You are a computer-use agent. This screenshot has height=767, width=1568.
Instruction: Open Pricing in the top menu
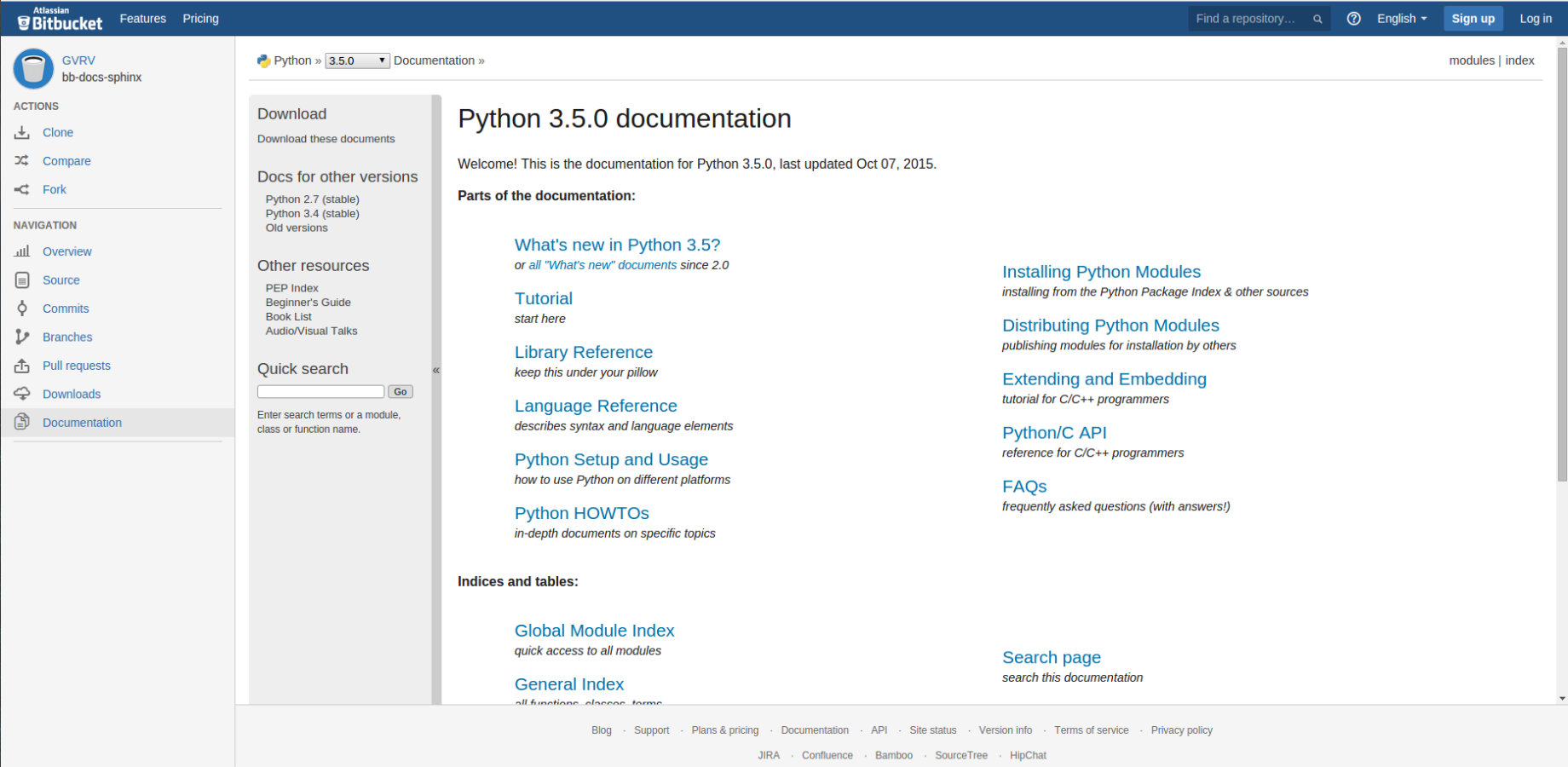pyautogui.click(x=201, y=18)
